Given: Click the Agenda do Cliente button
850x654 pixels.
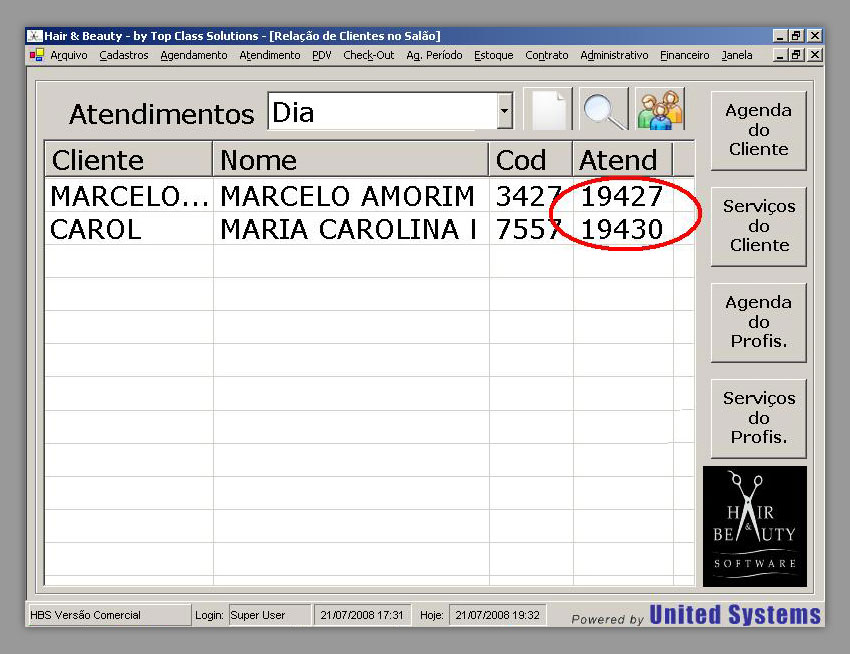Looking at the screenshot, I should click(x=758, y=130).
